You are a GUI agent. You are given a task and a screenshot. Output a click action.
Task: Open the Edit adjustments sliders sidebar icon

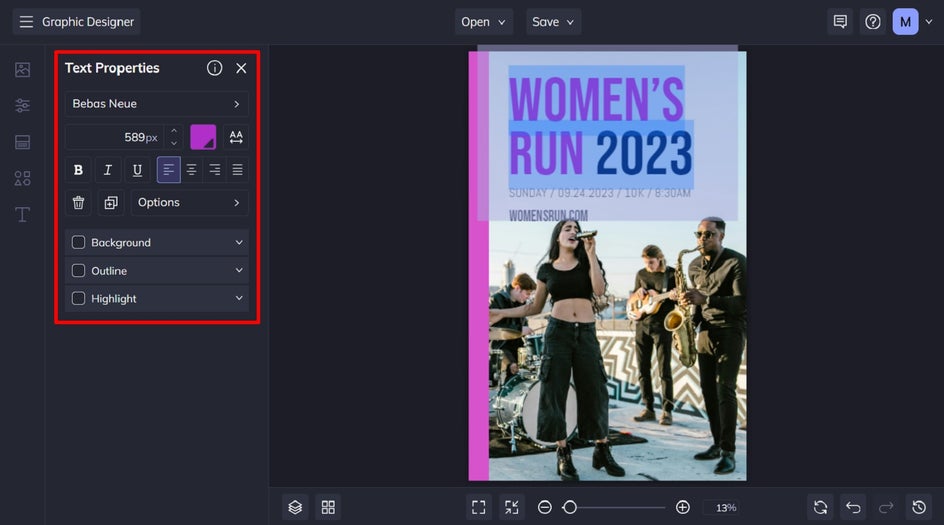[22, 106]
